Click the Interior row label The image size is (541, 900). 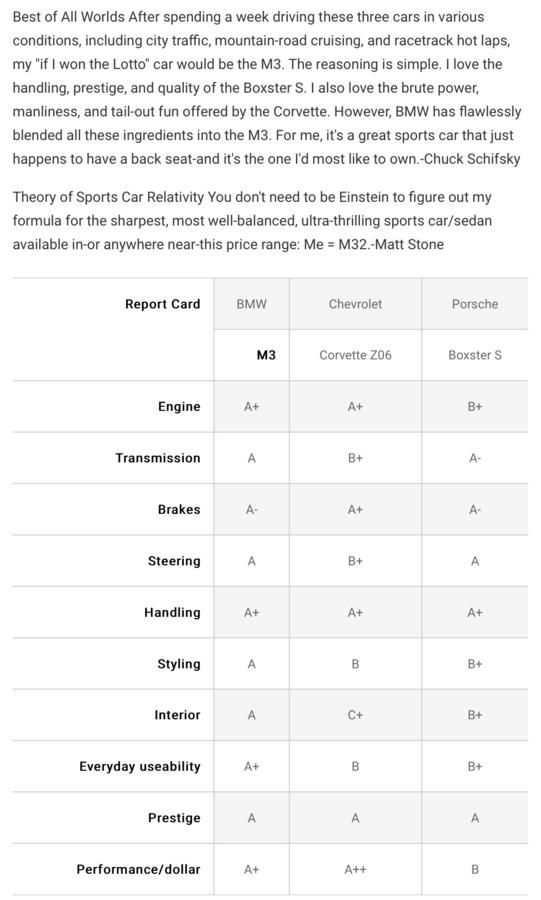[x=177, y=715]
